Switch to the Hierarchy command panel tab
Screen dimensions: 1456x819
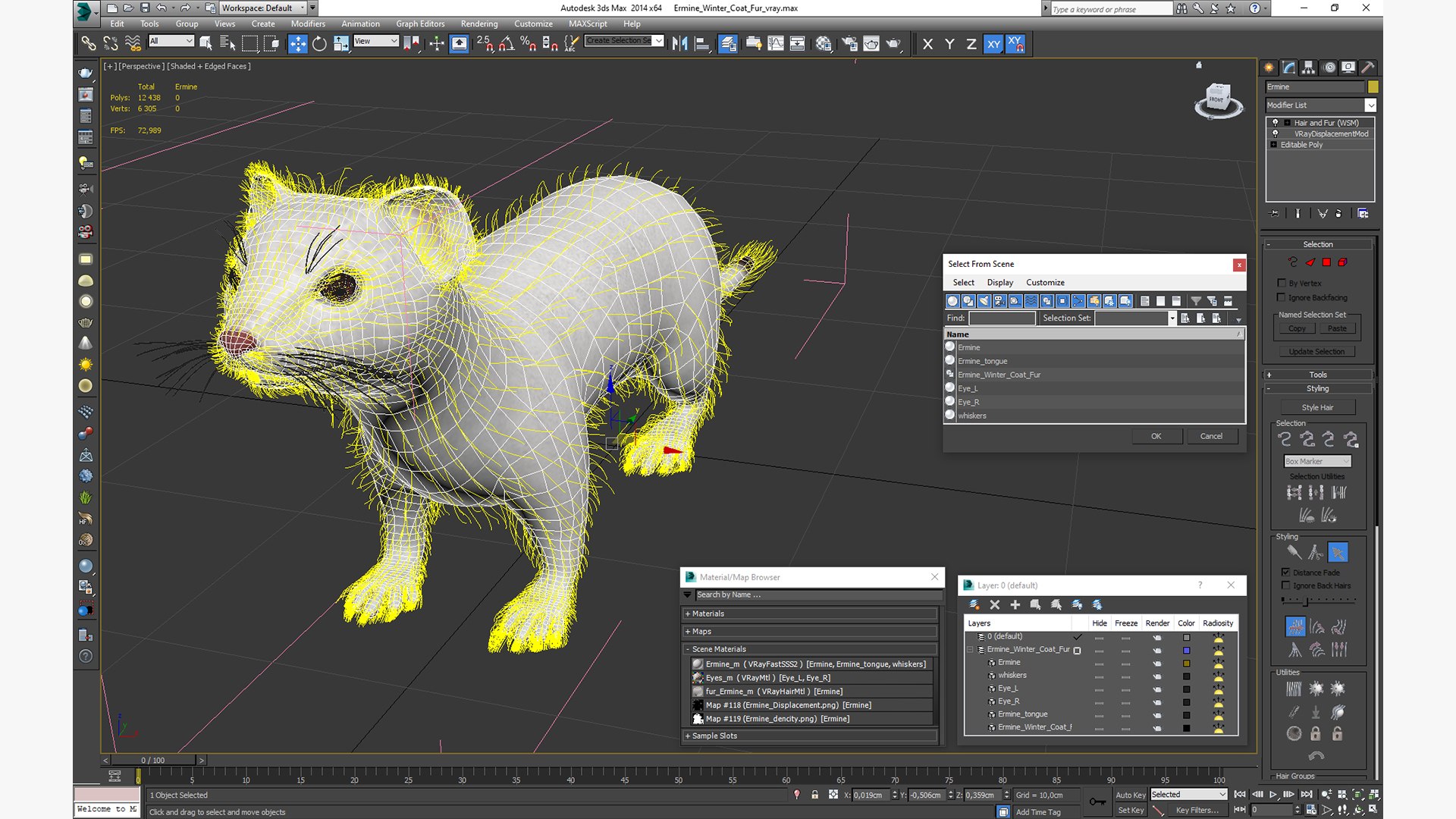(1309, 67)
